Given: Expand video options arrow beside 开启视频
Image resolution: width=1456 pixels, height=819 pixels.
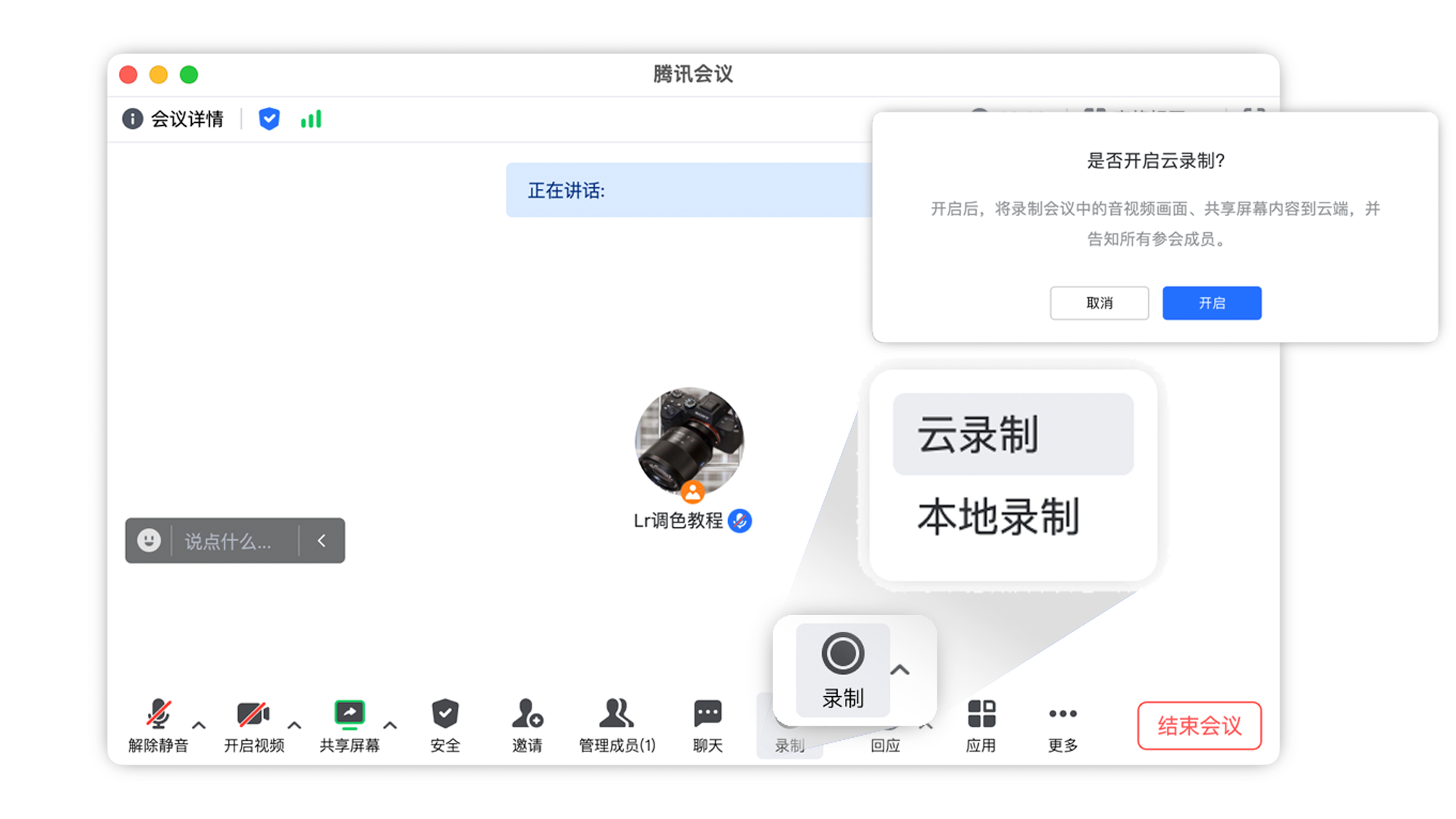Looking at the screenshot, I should pos(294,726).
